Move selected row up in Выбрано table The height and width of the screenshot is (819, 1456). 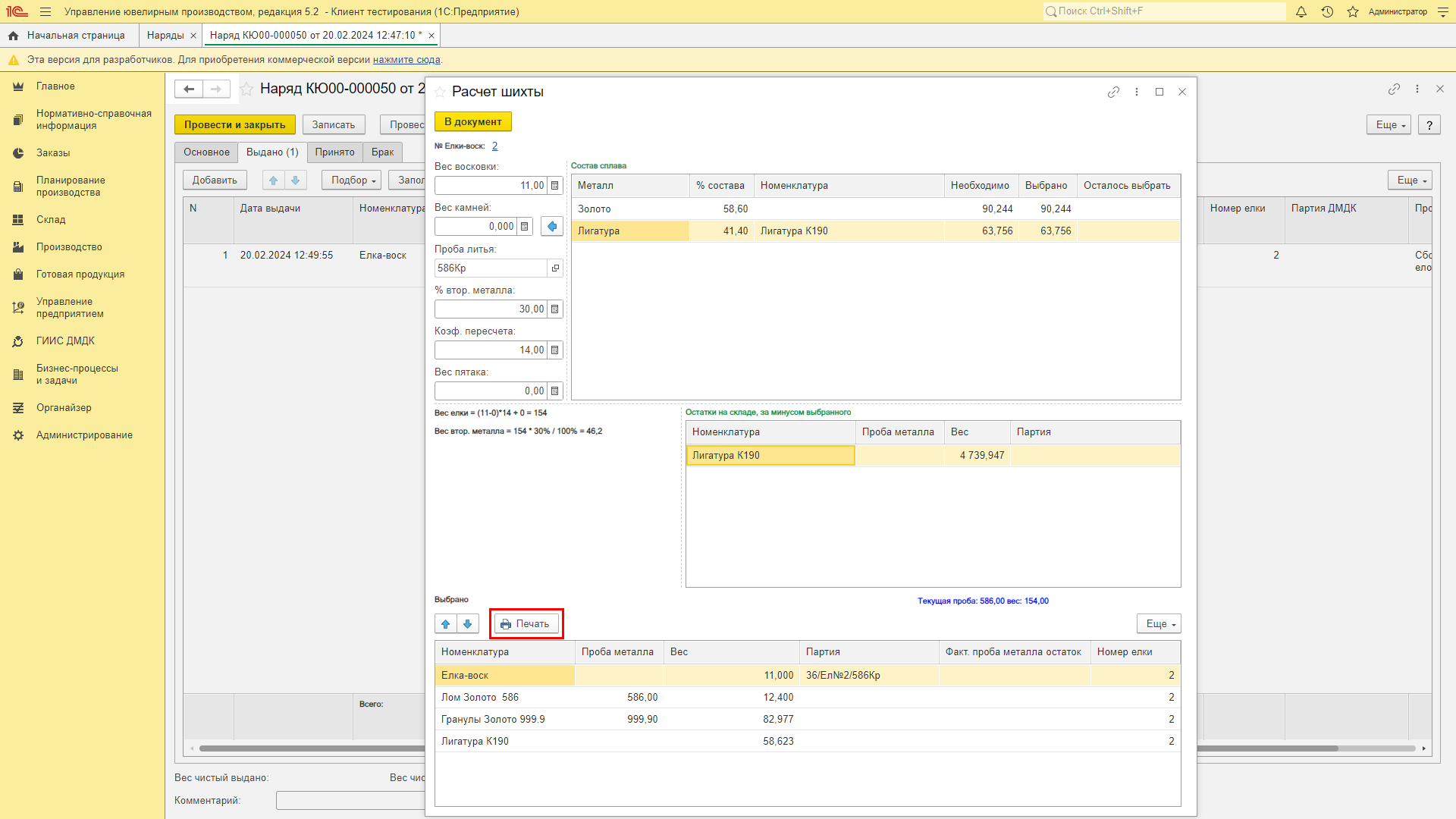point(446,623)
